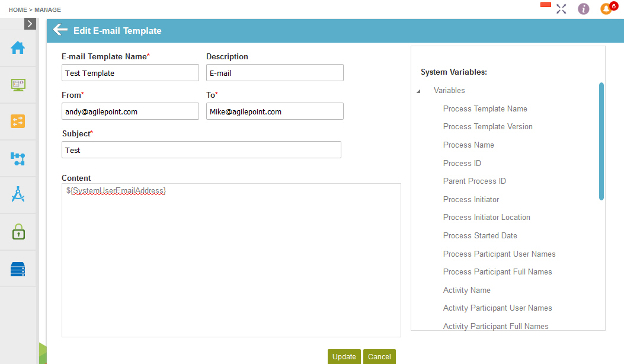Click the To email field
The height and width of the screenshot is (364, 624).
pyautogui.click(x=275, y=111)
